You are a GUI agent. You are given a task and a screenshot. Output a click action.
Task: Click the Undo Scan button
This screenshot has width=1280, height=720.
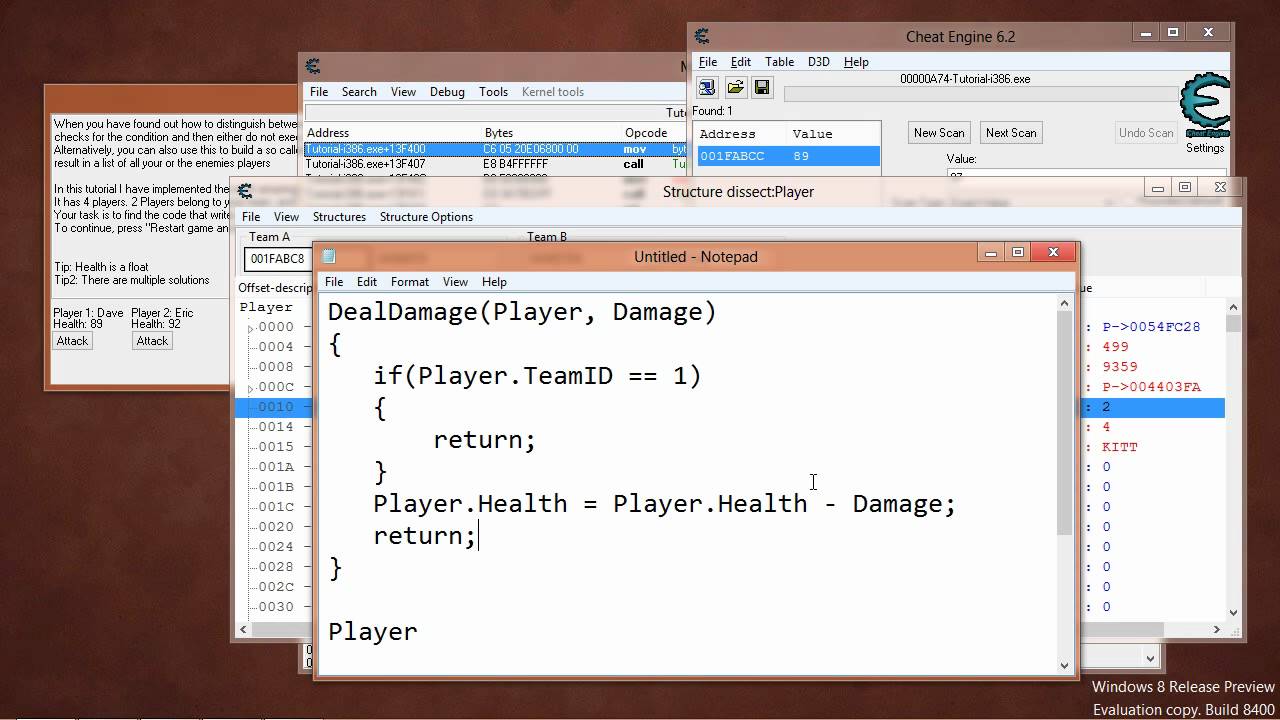coord(1146,133)
